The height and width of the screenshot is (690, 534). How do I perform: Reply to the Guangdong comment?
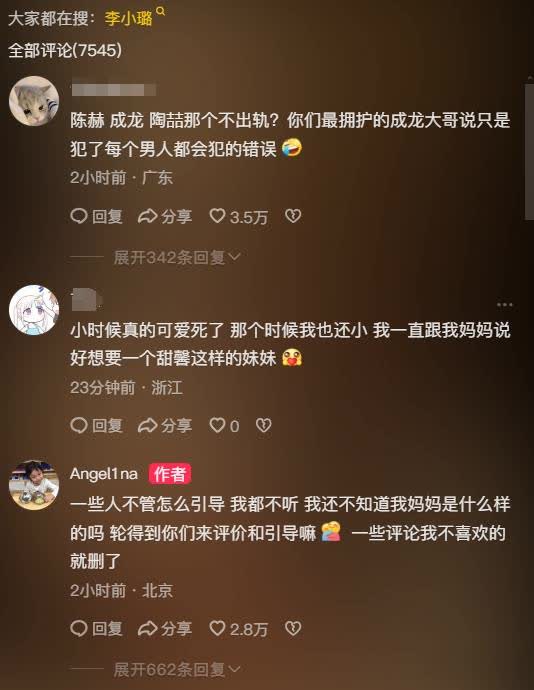point(96,217)
